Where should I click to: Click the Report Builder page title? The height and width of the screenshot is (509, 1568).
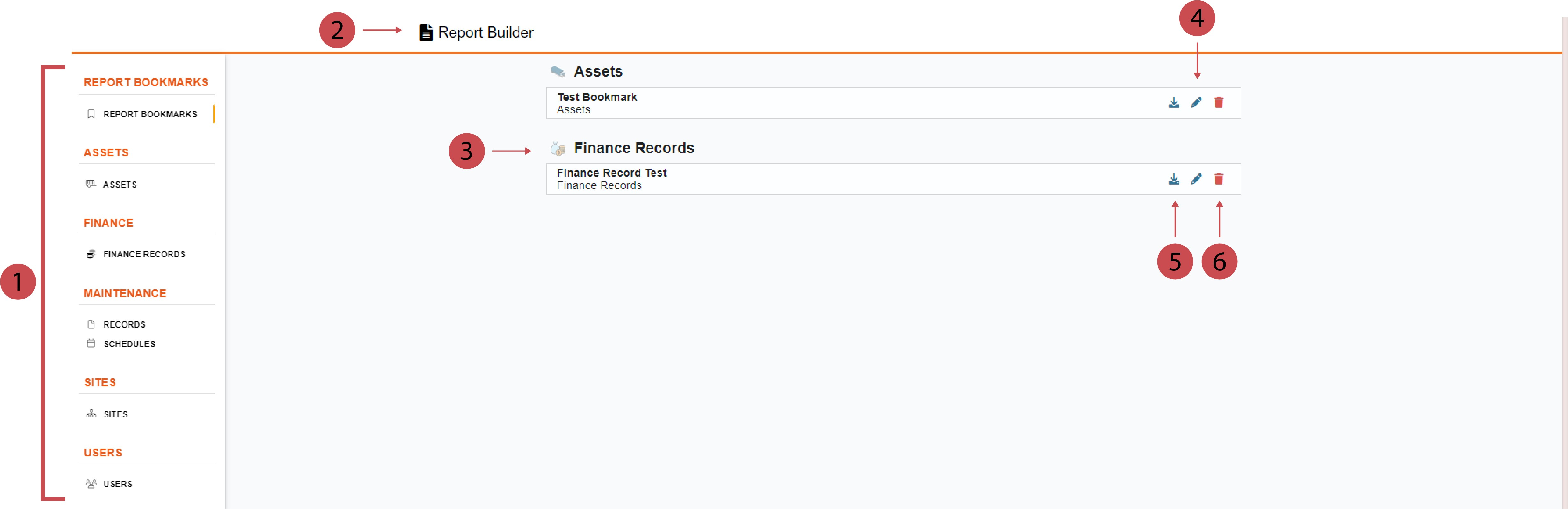tap(485, 32)
